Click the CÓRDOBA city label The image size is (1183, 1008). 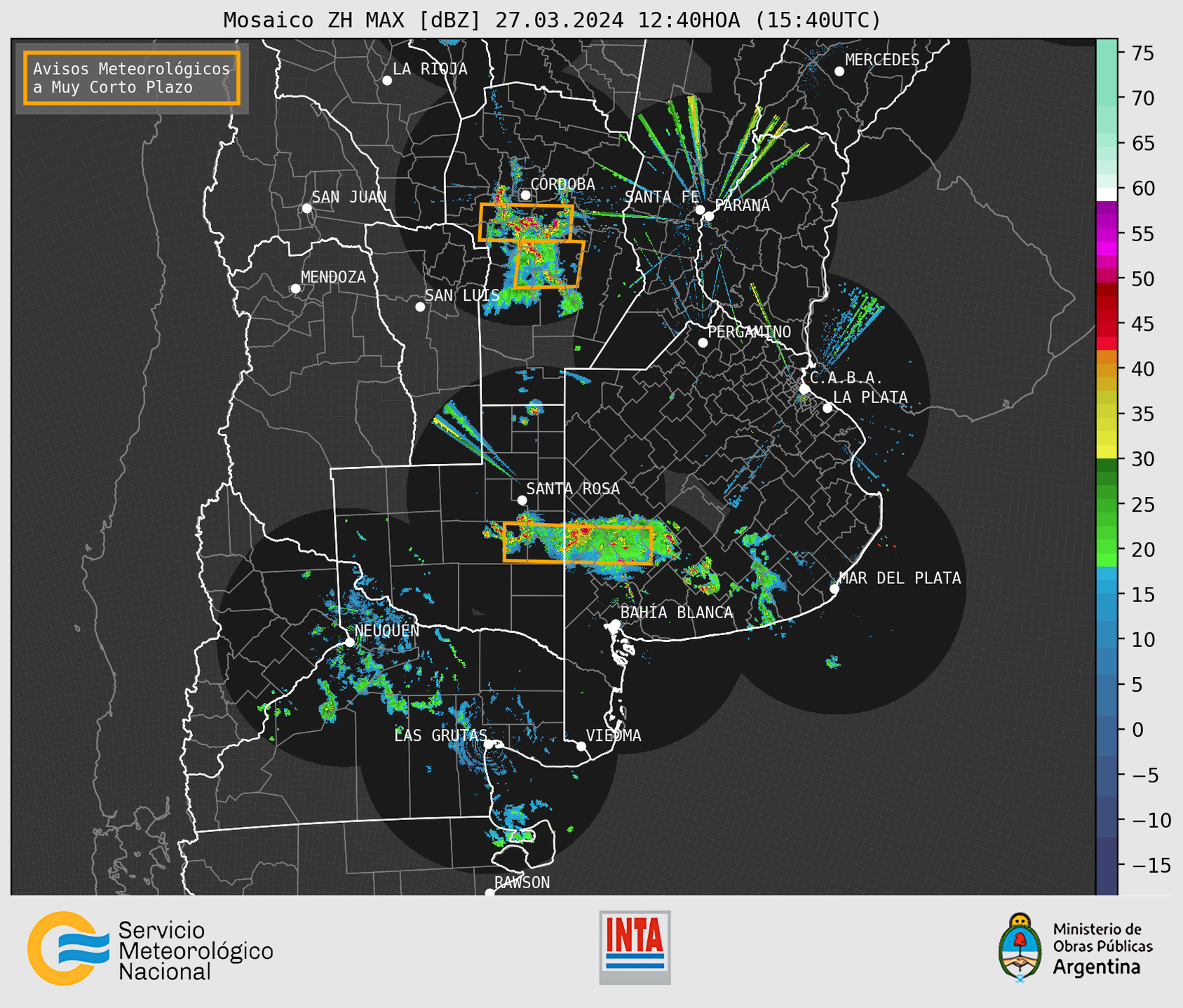click(562, 184)
